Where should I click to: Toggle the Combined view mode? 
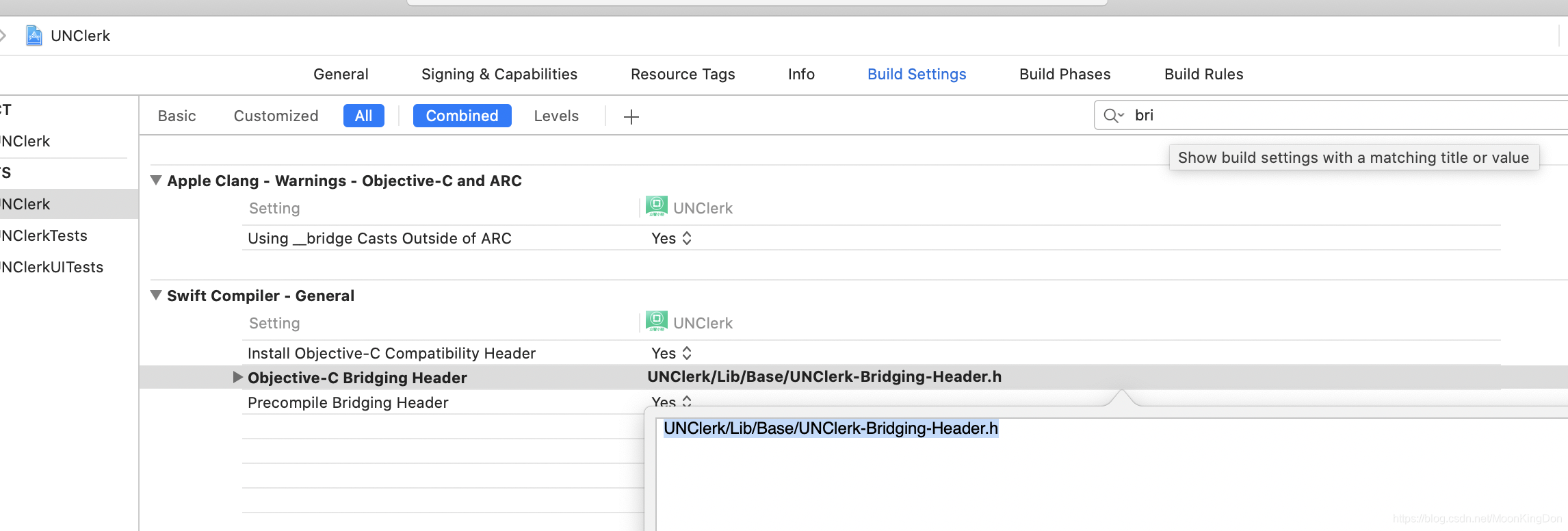point(462,116)
